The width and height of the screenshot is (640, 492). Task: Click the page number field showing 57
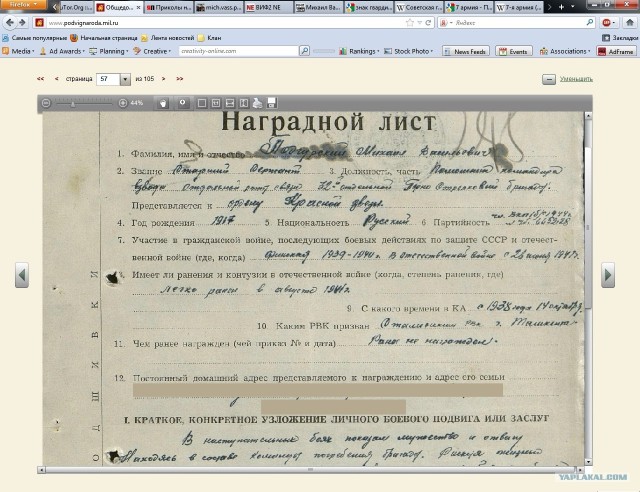pyautogui.click(x=108, y=79)
